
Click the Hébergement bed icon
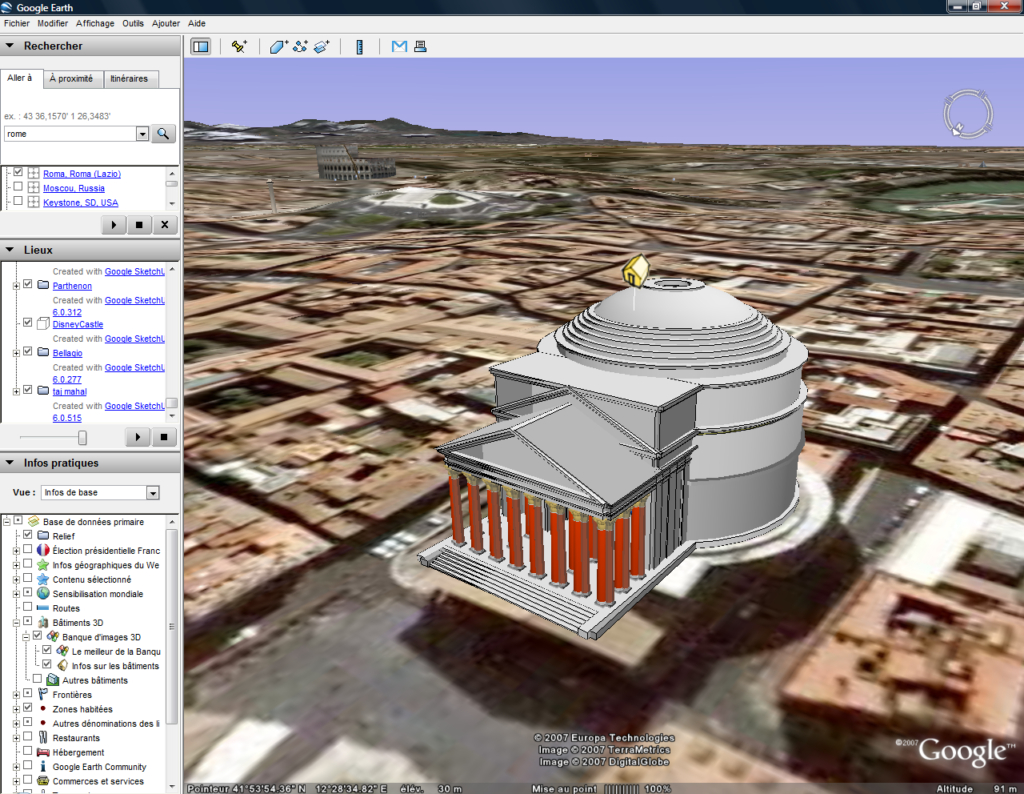click(43, 752)
